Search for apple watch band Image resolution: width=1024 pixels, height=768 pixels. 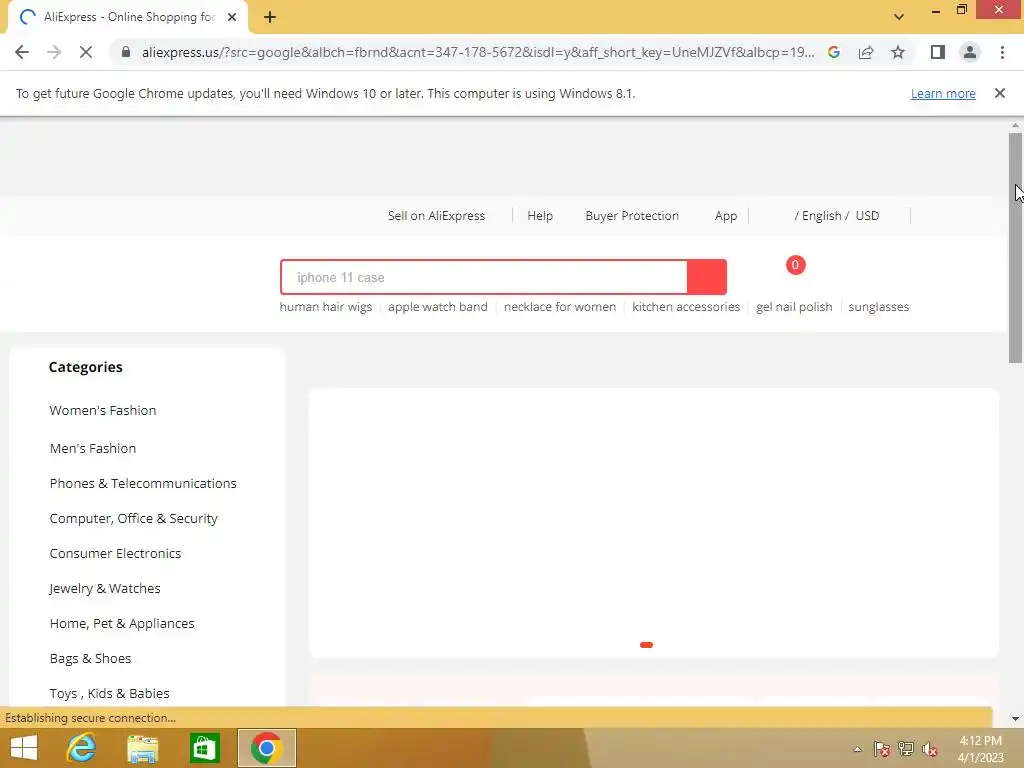[x=438, y=307]
